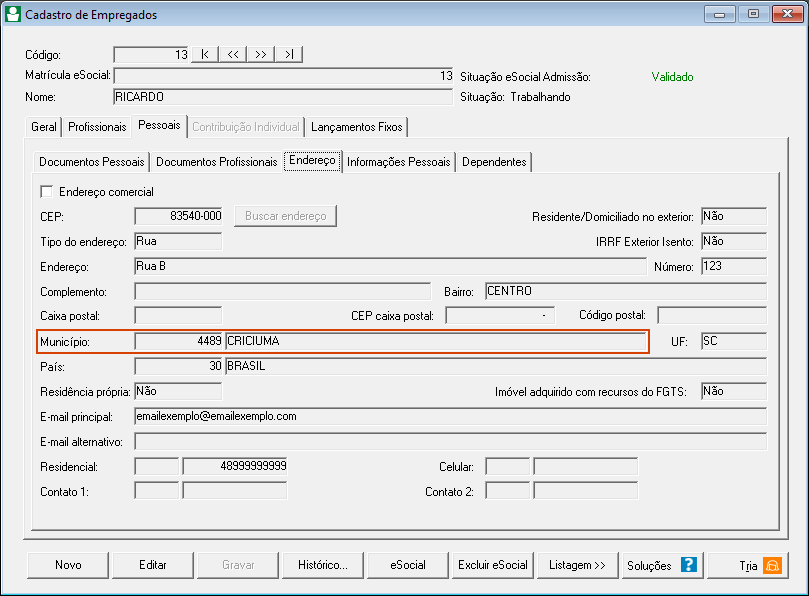
Task: Go to last record navigation button
Action: click(288, 54)
